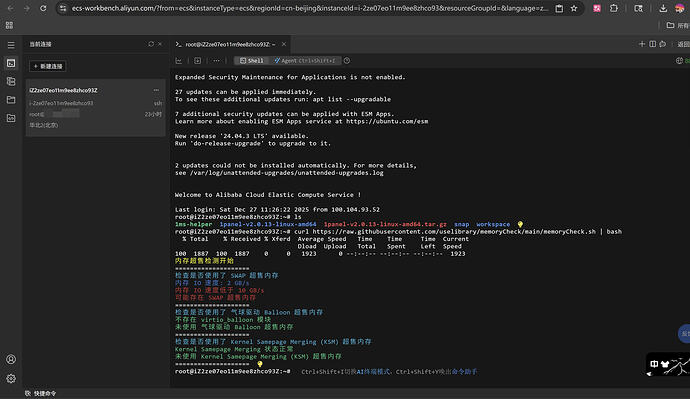
Task: Click the lightbulb hint above the prompt
Action: click(260, 364)
